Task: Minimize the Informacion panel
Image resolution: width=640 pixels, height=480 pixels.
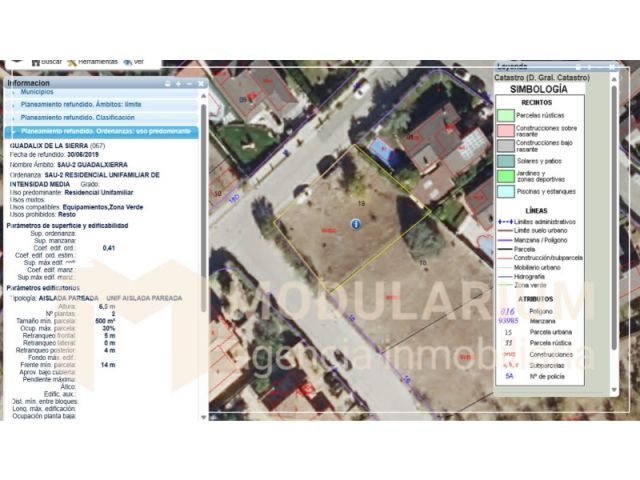Action: click(189, 83)
